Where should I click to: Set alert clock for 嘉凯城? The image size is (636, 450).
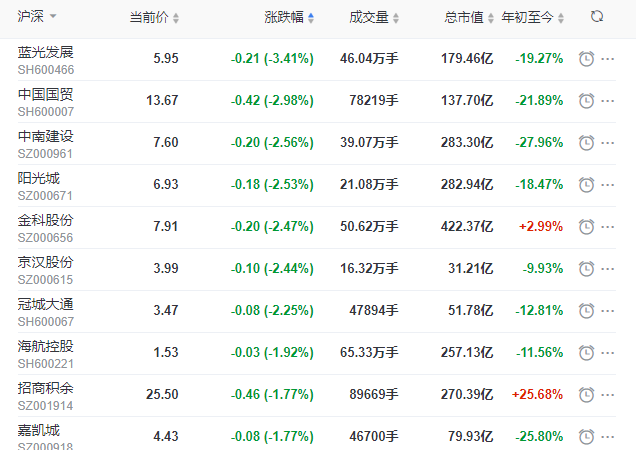[586, 437]
